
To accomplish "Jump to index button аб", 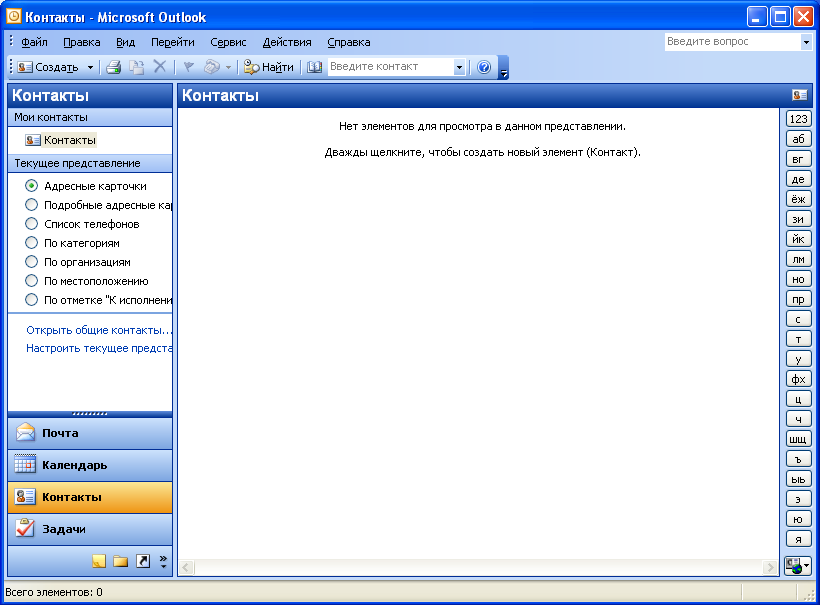I will (799, 139).
